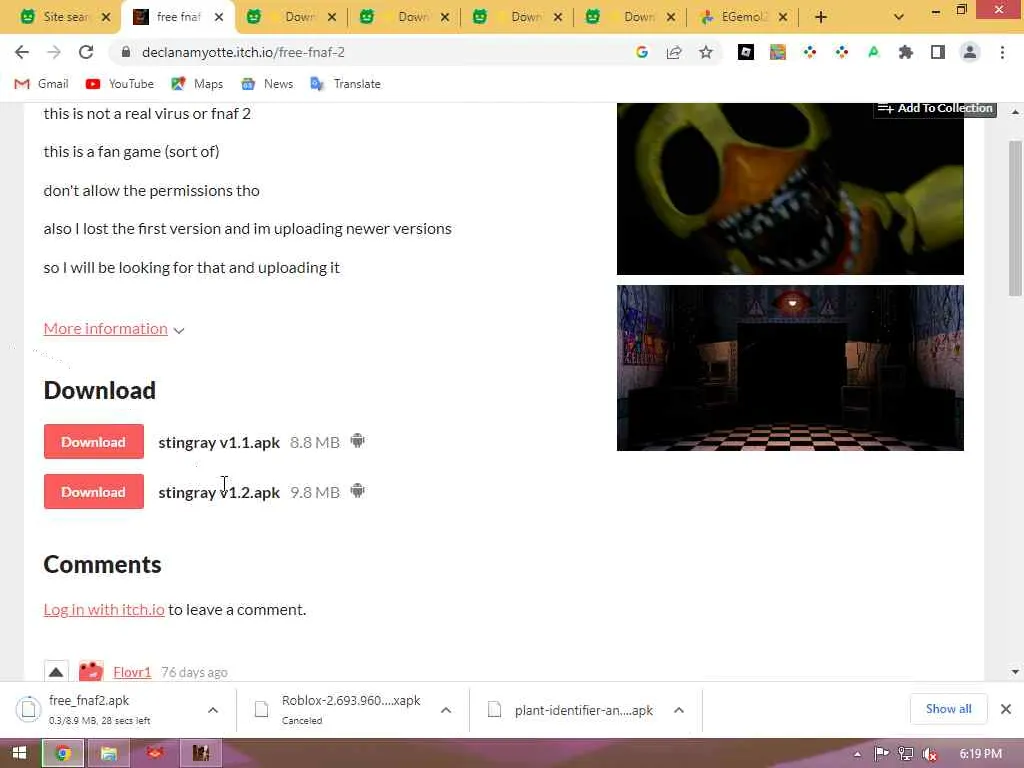
Task: Open the News bookmark
Action: (x=267, y=84)
